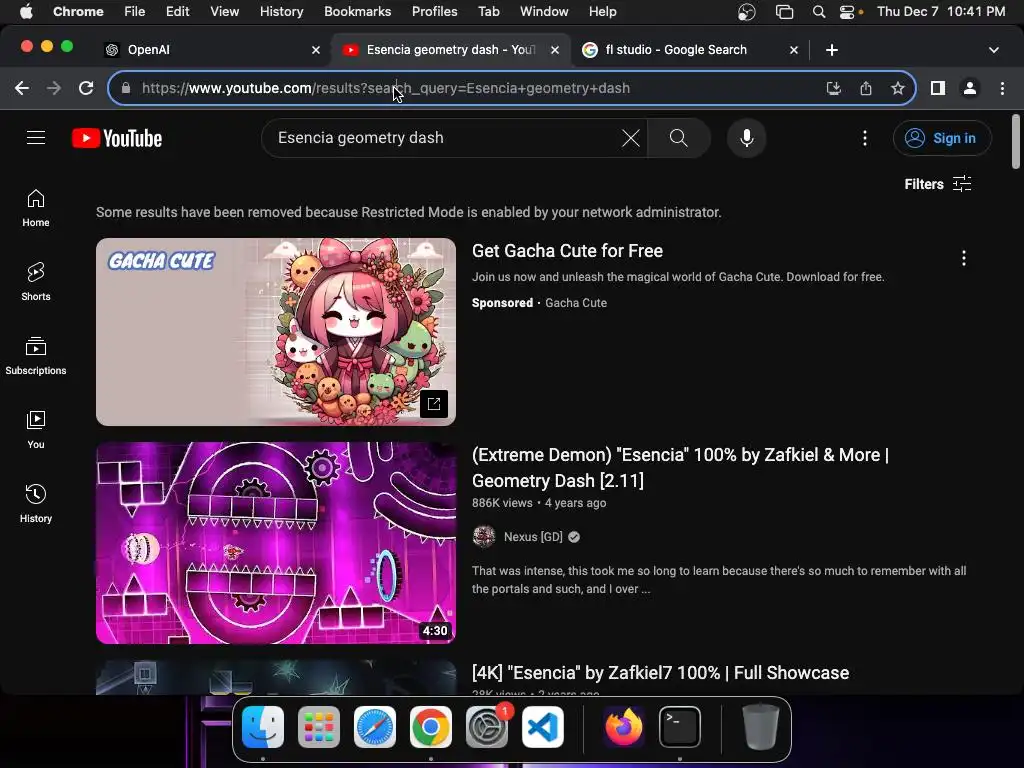Click the Nexus [GD] channel avatar
The height and width of the screenshot is (768, 1024).
pos(484,537)
